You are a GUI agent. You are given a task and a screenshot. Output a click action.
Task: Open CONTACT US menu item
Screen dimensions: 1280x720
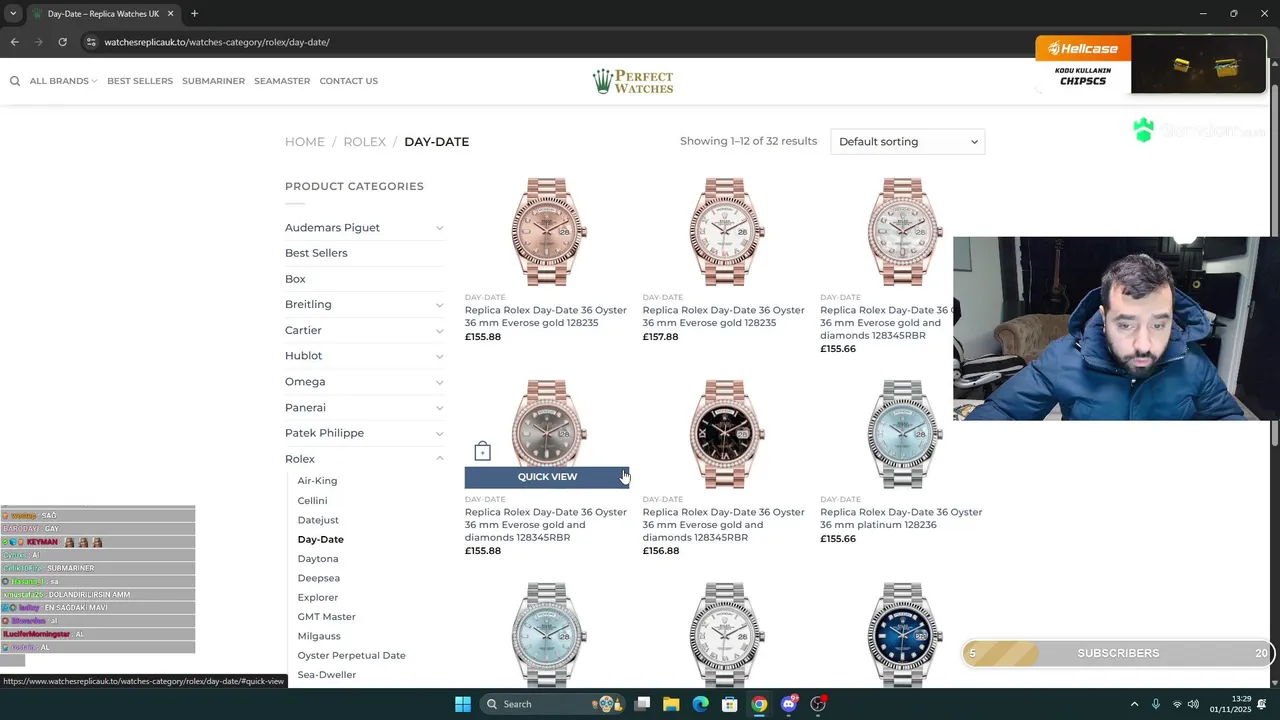point(348,81)
